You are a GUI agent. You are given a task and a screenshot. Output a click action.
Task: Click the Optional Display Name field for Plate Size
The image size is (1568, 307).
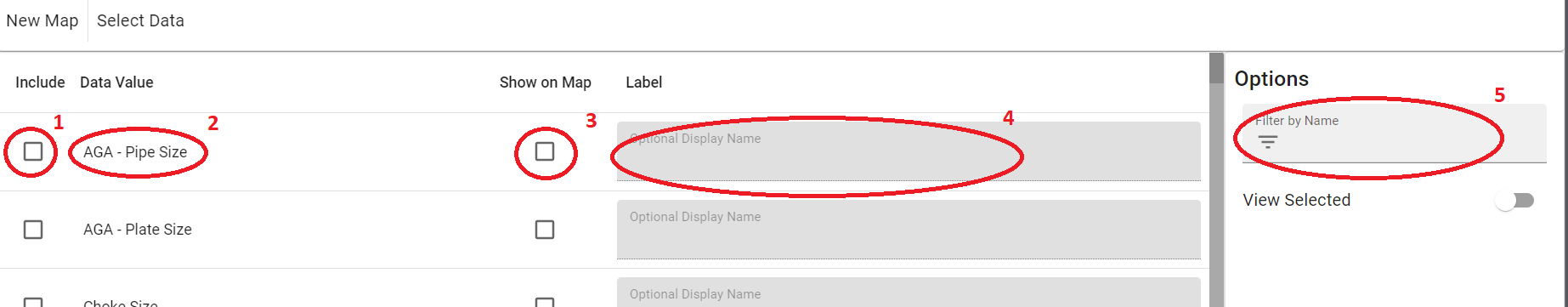point(909,230)
